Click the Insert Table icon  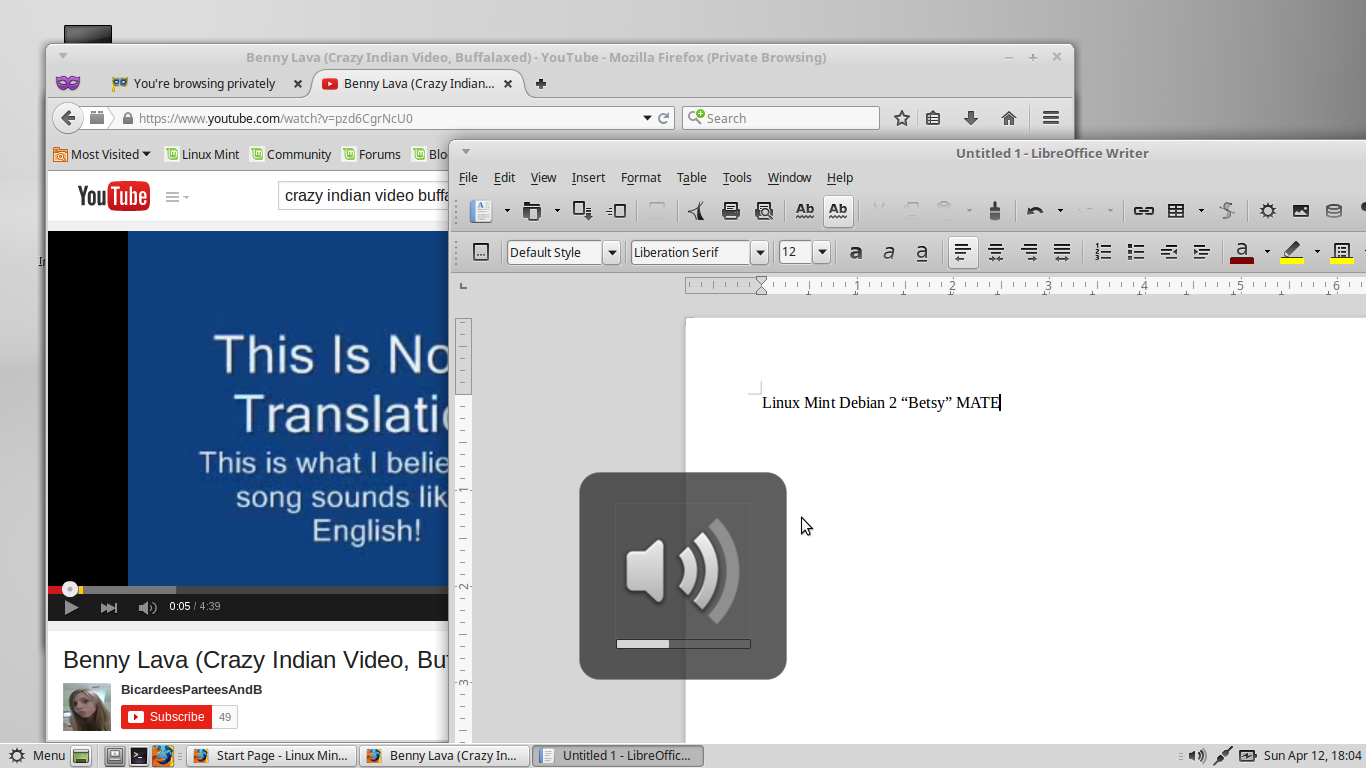pyautogui.click(x=1177, y=211)
